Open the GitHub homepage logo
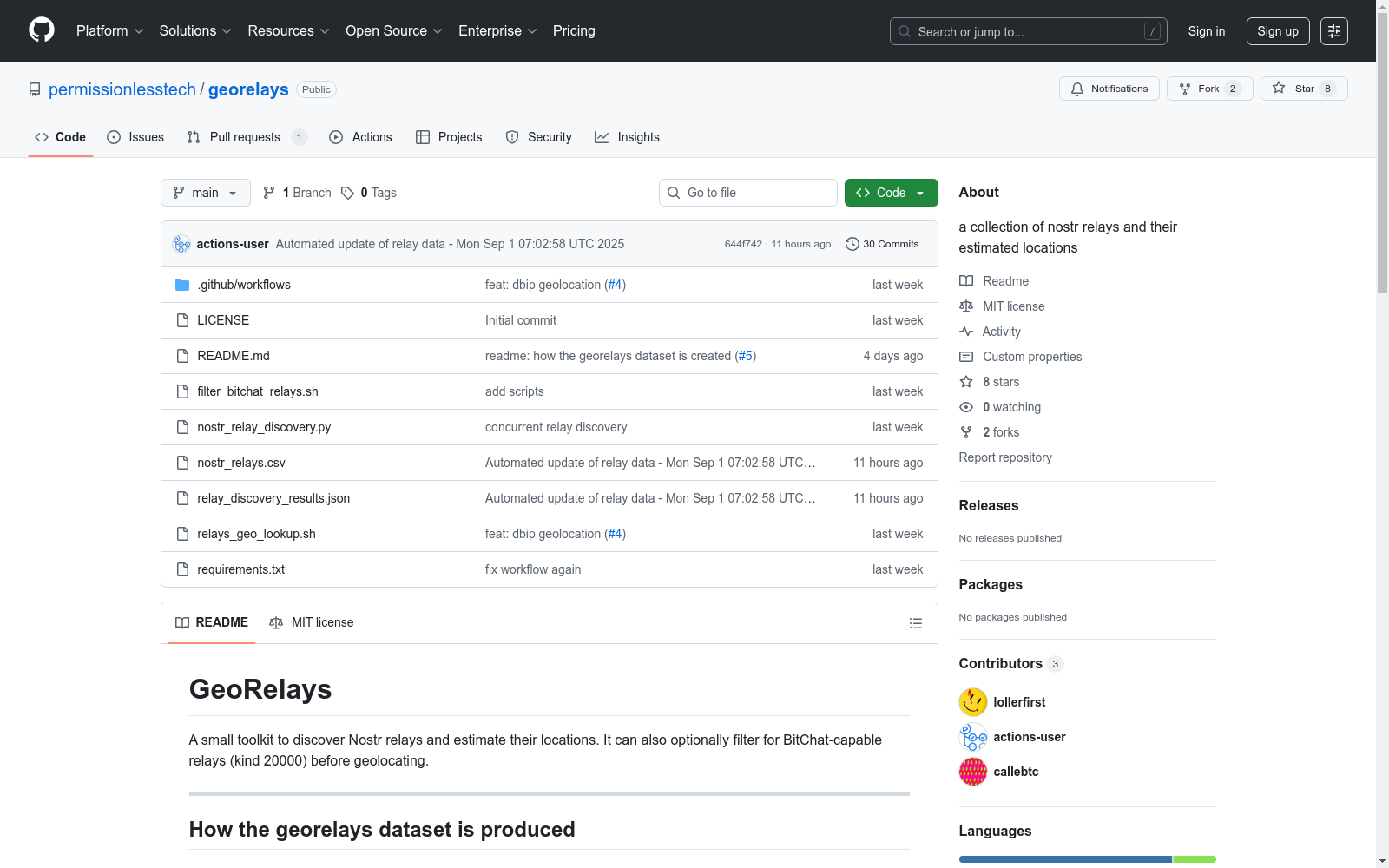The width and height of the screenshot is (1389, 868). click(x=42, y=30)
